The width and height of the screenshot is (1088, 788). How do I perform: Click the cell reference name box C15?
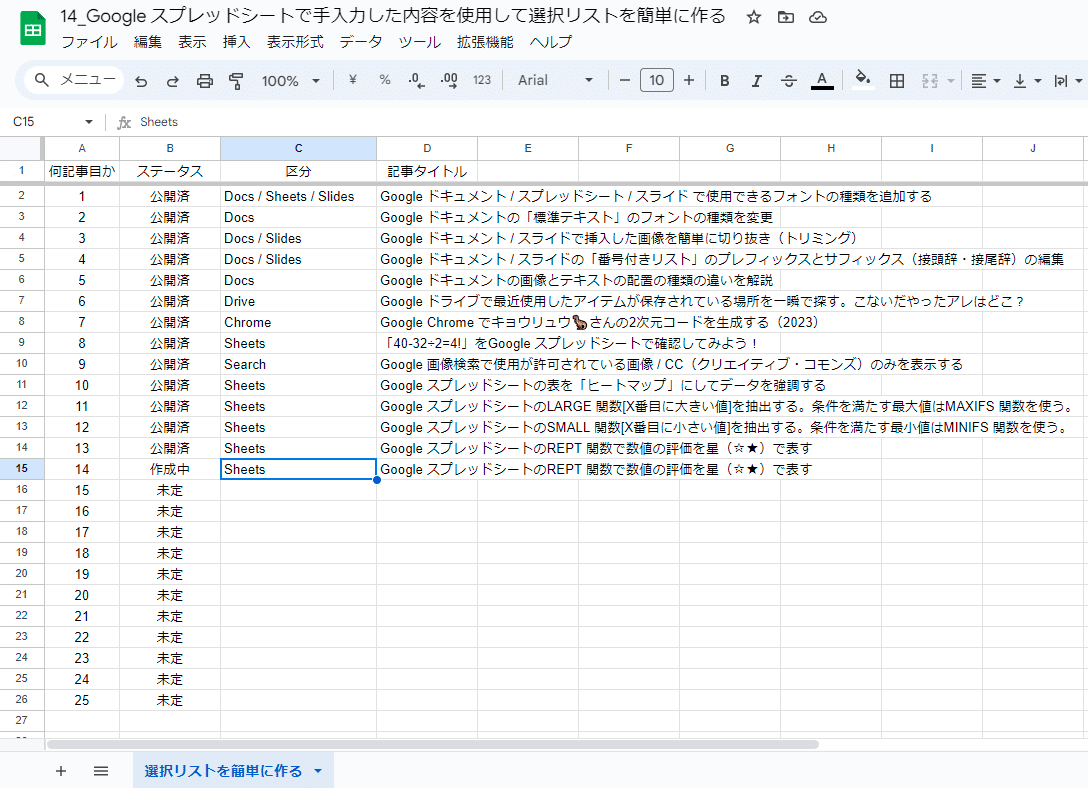point(52,122)
